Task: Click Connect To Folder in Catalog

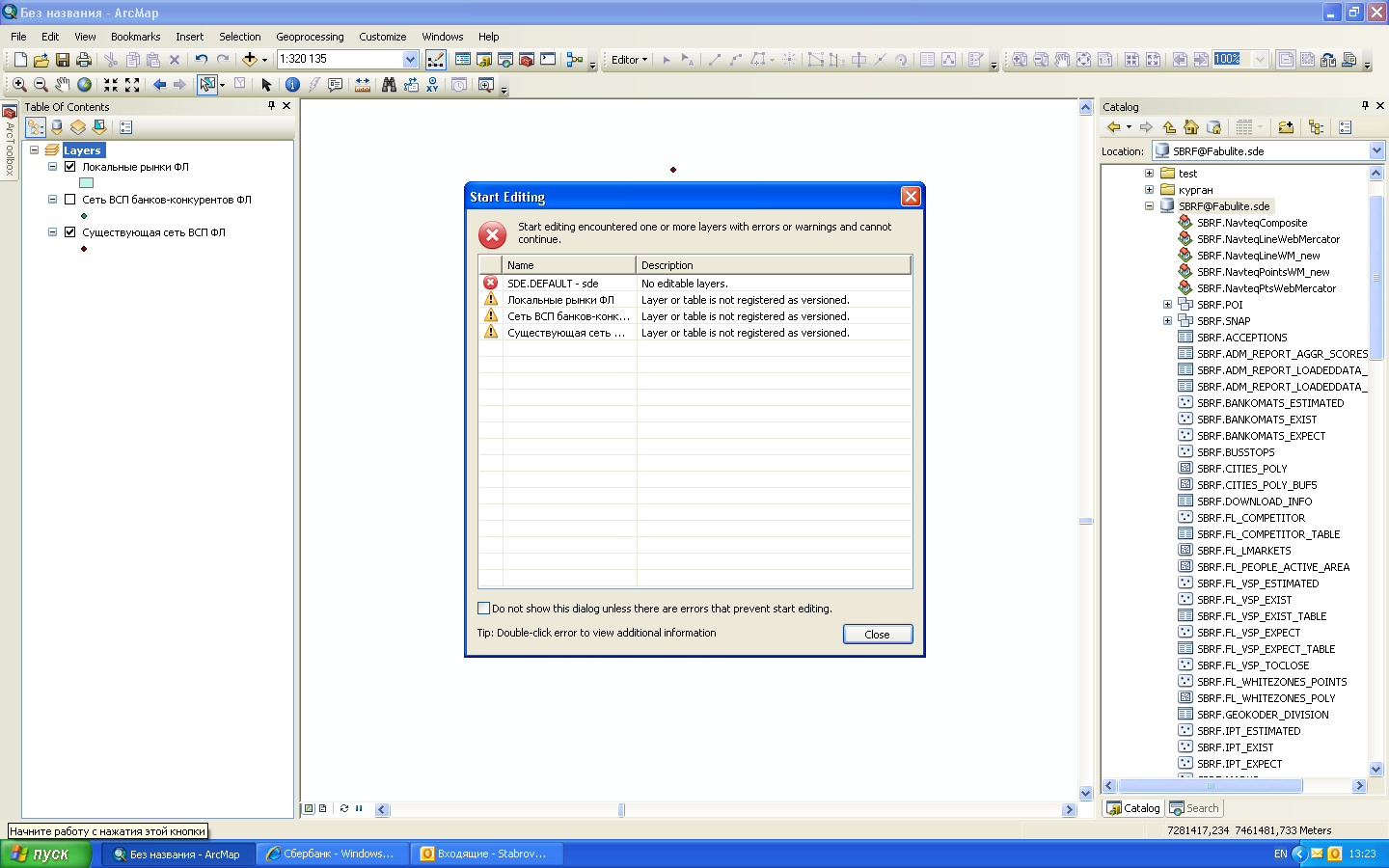Action: point(1286,127)
